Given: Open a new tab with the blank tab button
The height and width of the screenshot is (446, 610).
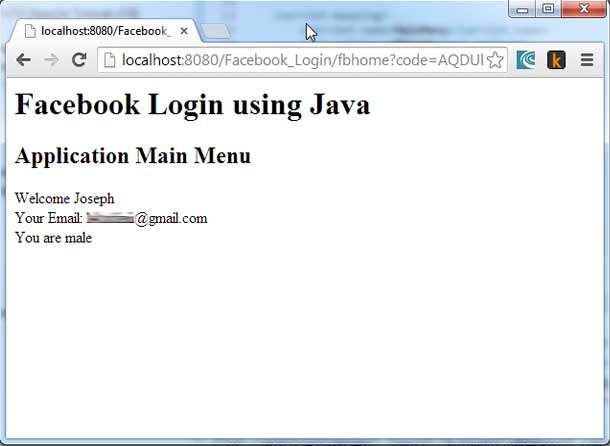Looking at the screenshot, I should (216, 31).
